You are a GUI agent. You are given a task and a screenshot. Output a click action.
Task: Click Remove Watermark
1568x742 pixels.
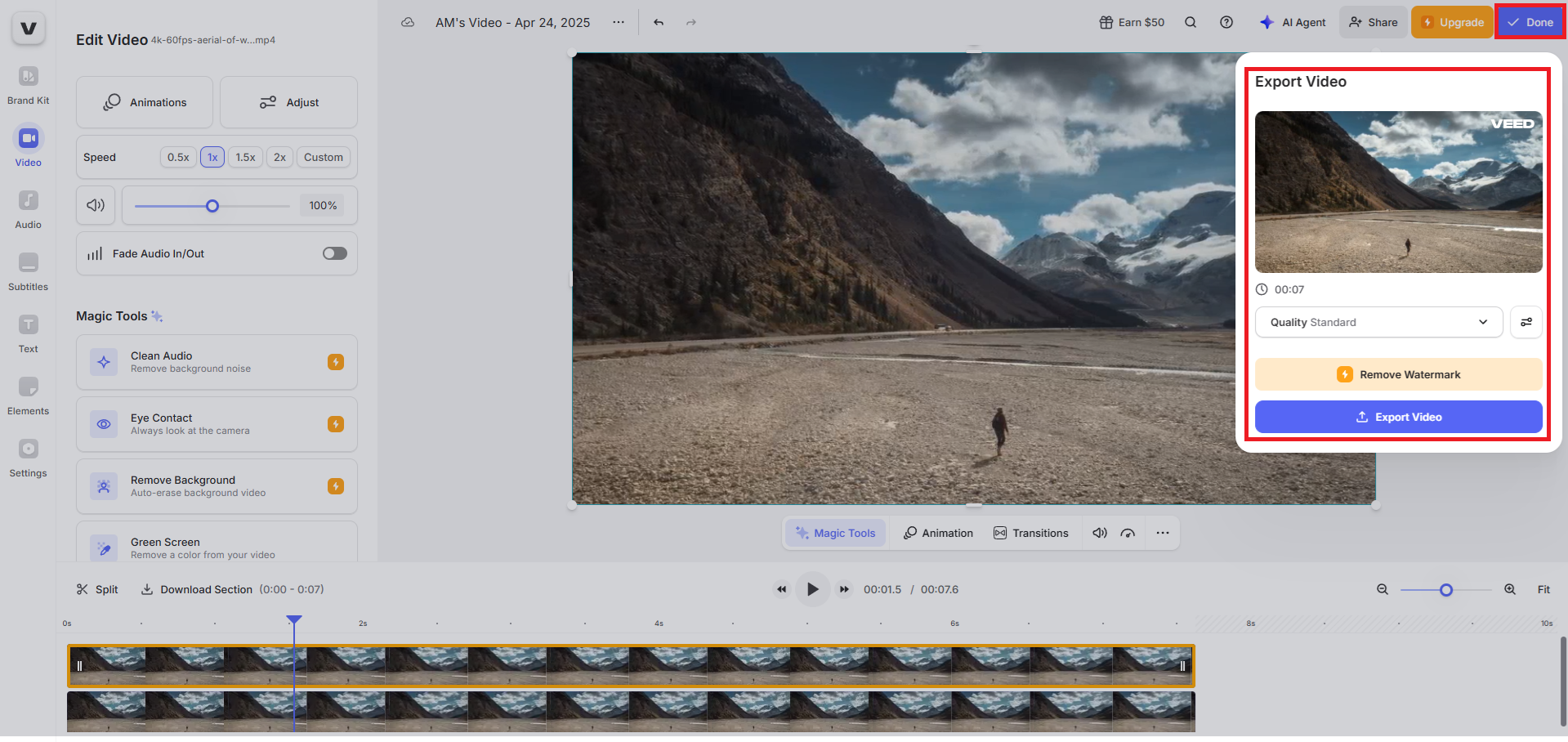tap(1398, 374)
